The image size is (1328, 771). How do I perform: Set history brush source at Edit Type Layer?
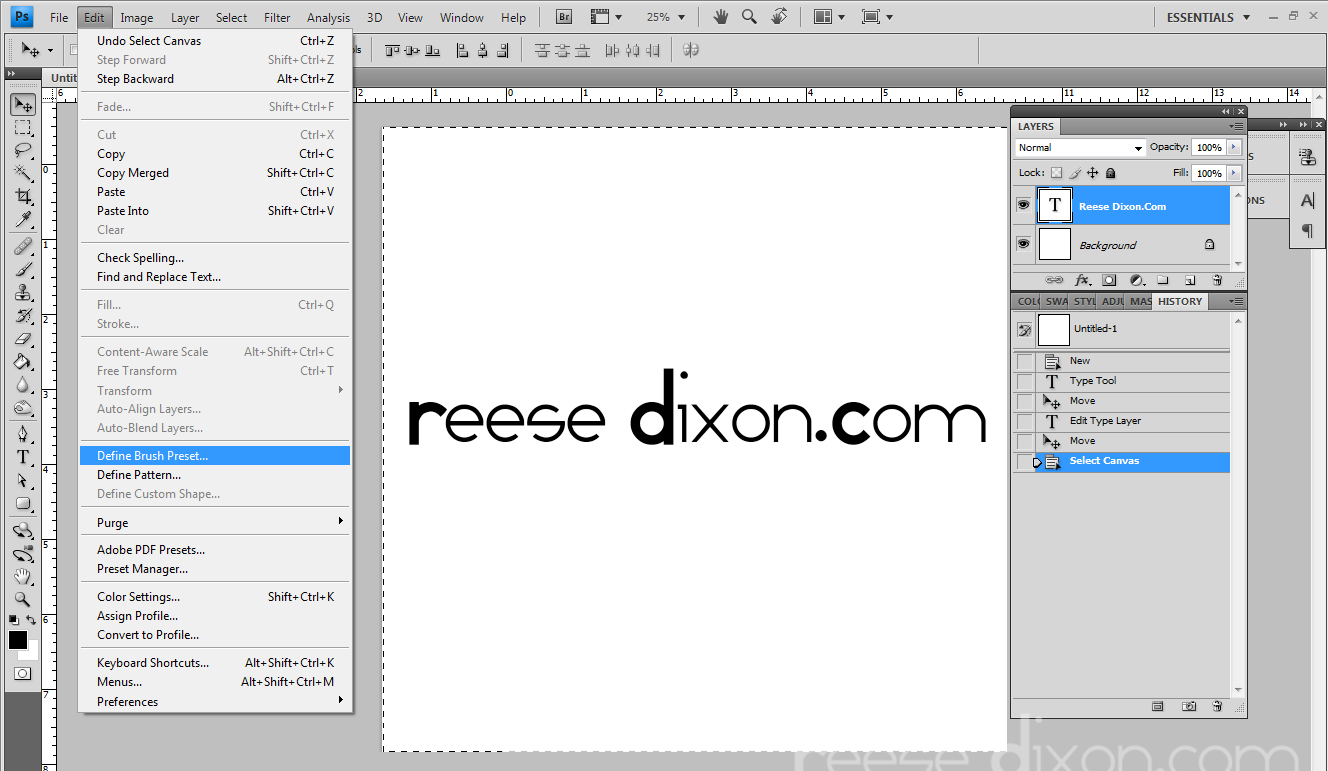pyautogui.click(x=1025, y=421)
